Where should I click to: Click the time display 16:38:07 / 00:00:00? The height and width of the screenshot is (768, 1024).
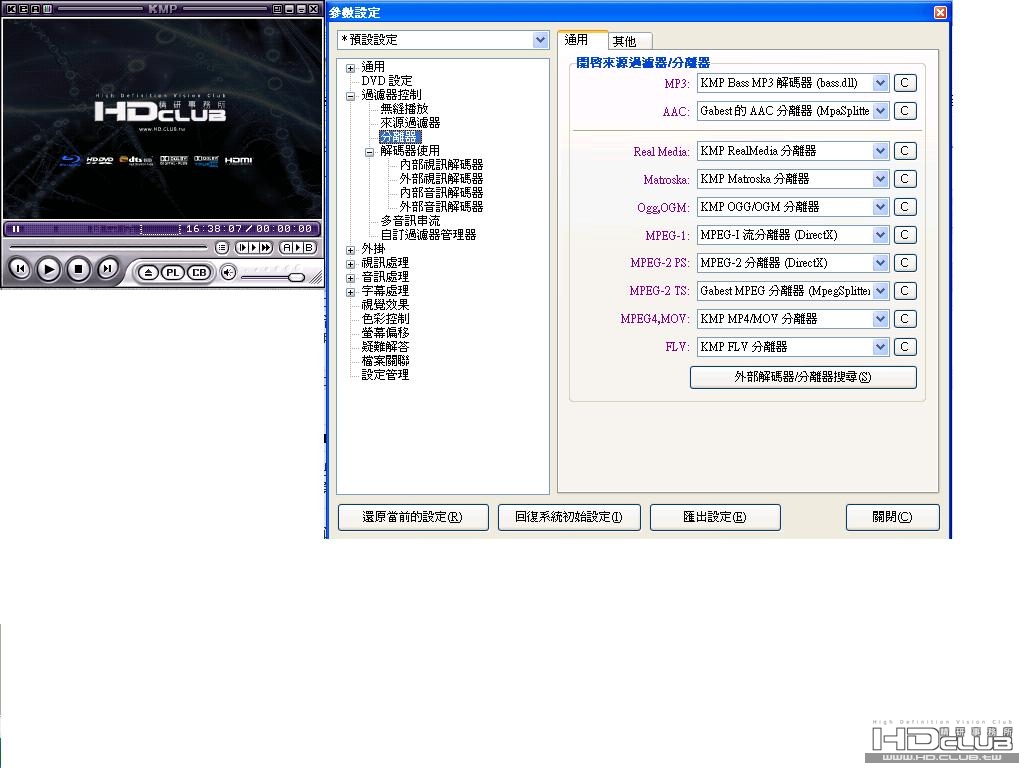point(248,229)
